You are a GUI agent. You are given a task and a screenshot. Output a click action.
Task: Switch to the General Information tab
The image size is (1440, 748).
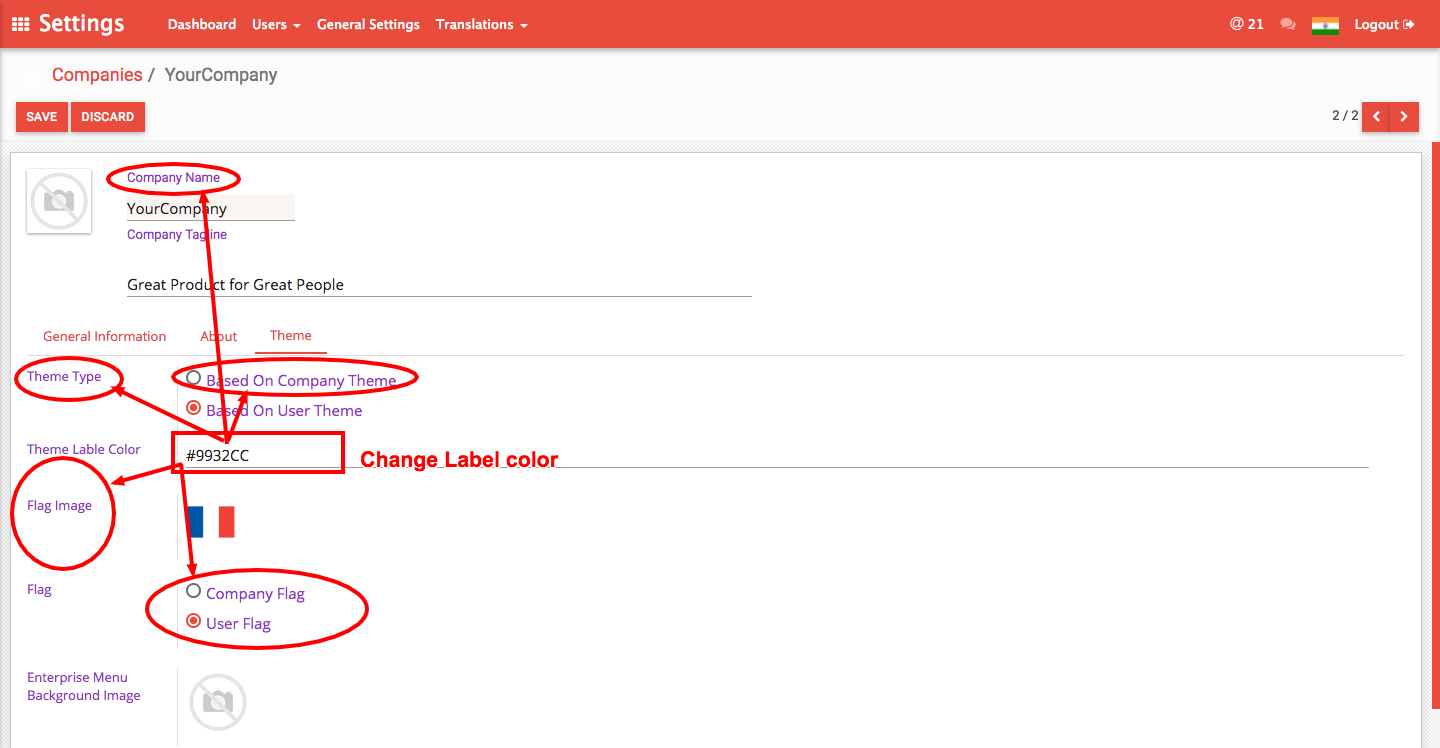coord(105,336)
